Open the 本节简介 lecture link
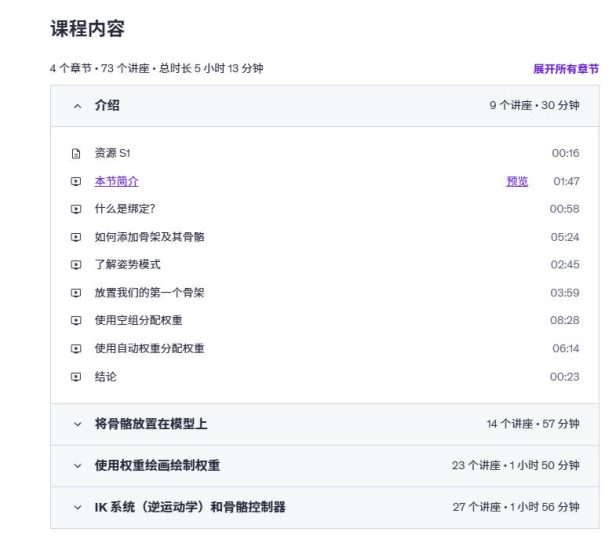616x550 pixels. 116,182
